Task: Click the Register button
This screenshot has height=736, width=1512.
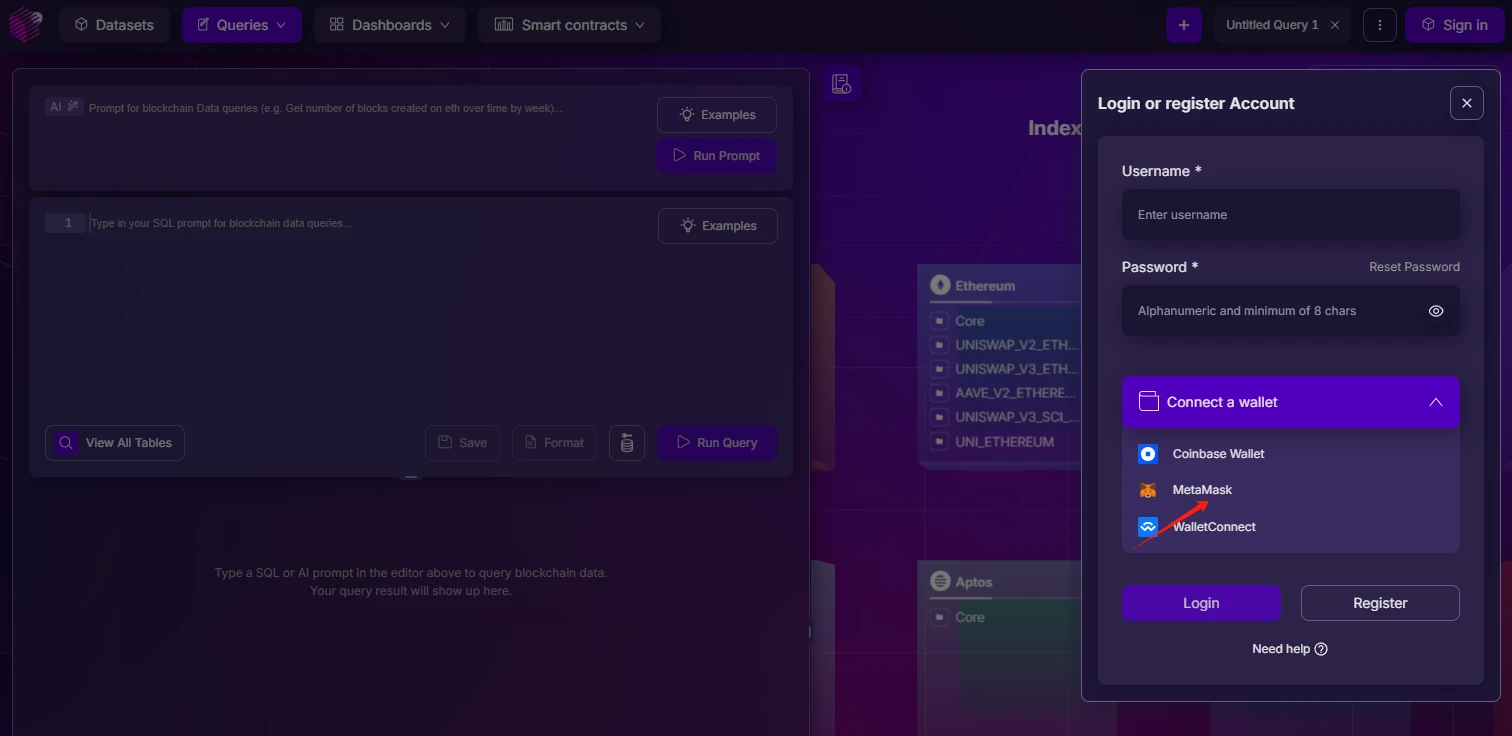Action: 1379,603
